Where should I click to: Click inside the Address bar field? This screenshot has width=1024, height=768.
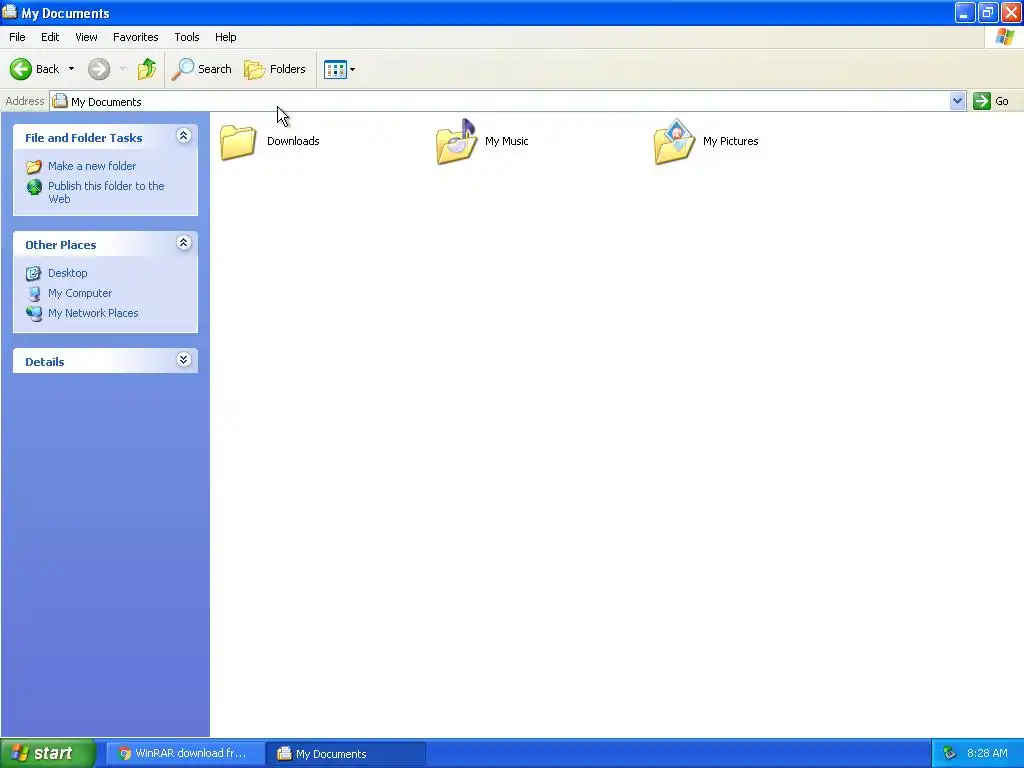(x=500, y=101)
